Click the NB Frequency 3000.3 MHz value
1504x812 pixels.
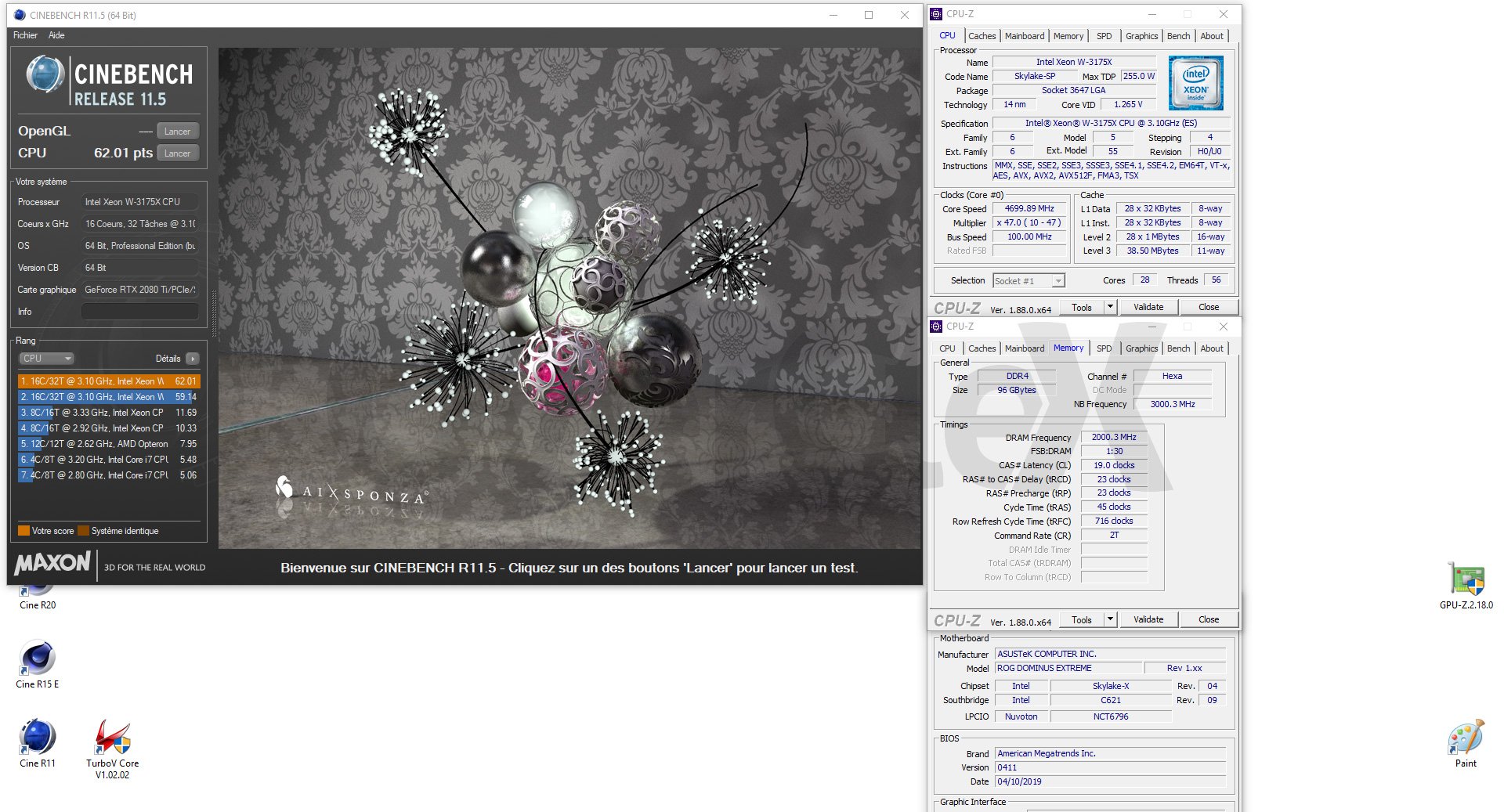(x=1173, y=405)
